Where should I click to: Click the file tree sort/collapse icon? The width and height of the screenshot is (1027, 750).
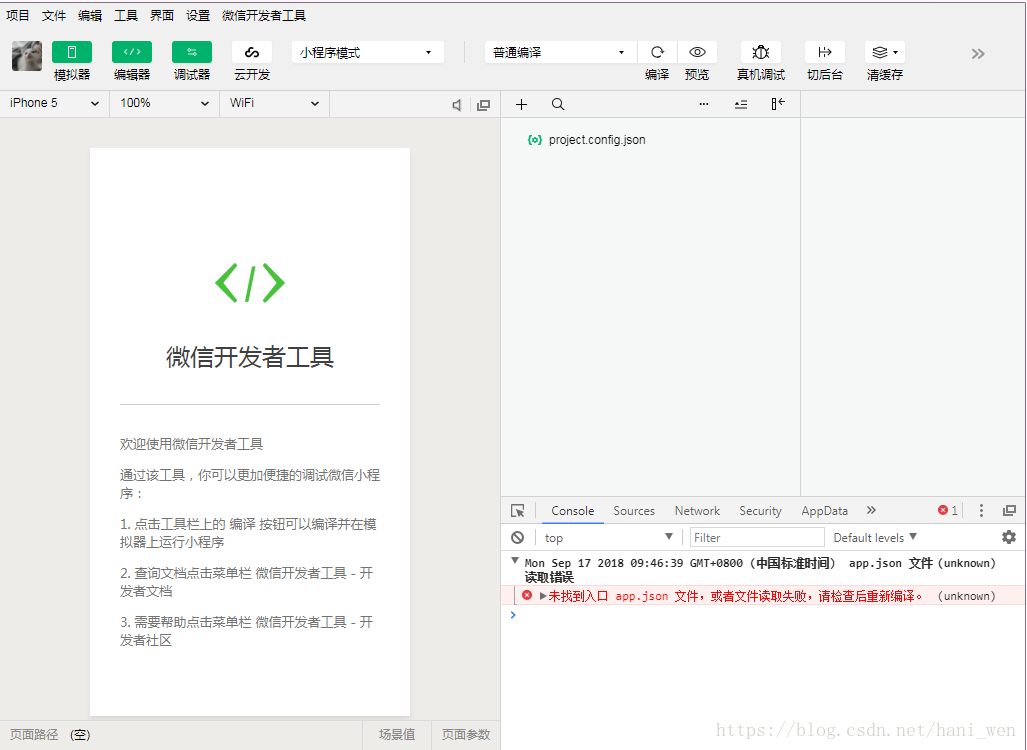tap(741, 104)
